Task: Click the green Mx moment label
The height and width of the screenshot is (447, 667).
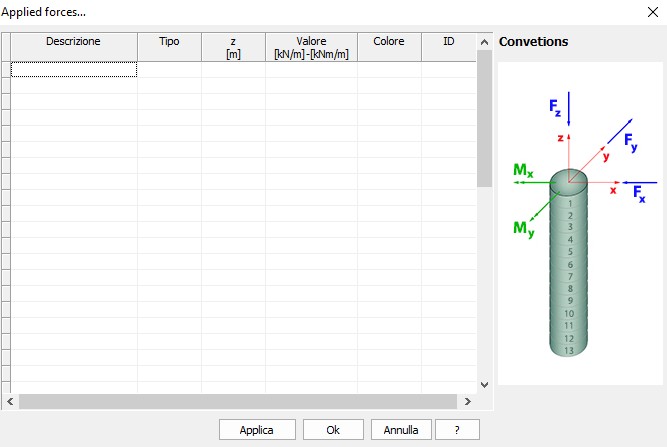Action: (x=523, y=171)
